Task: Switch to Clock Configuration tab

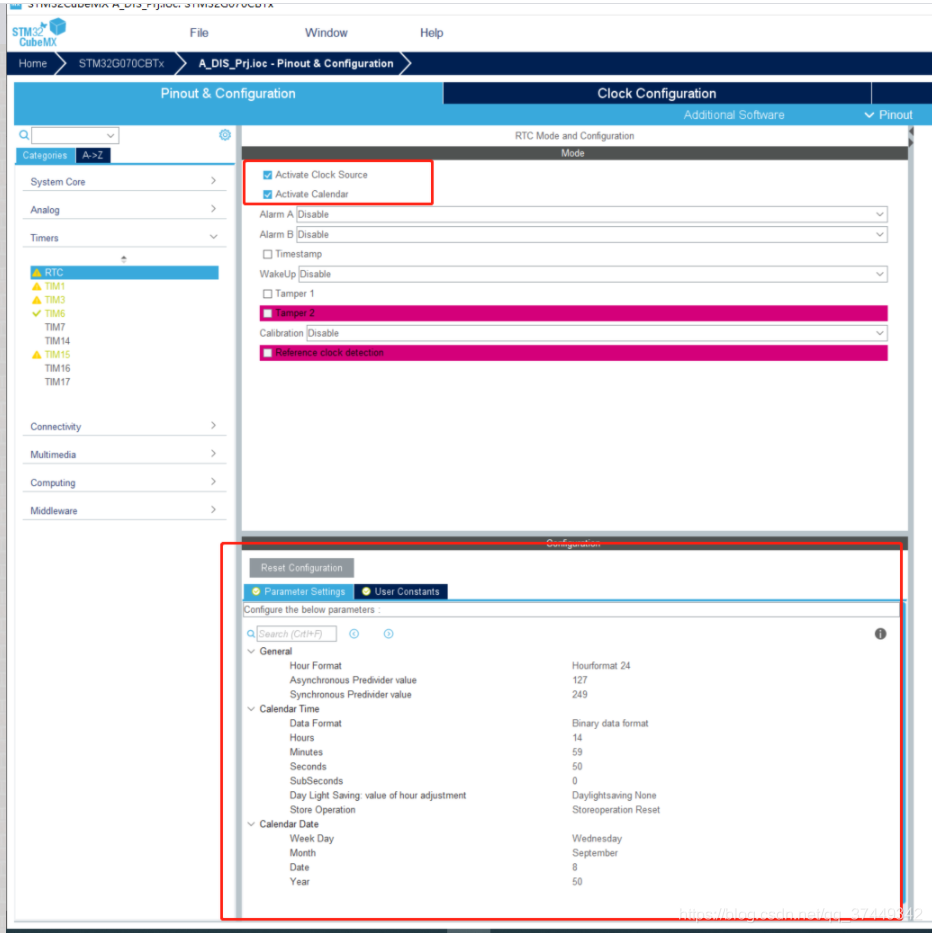Action: tap(656, 93)
